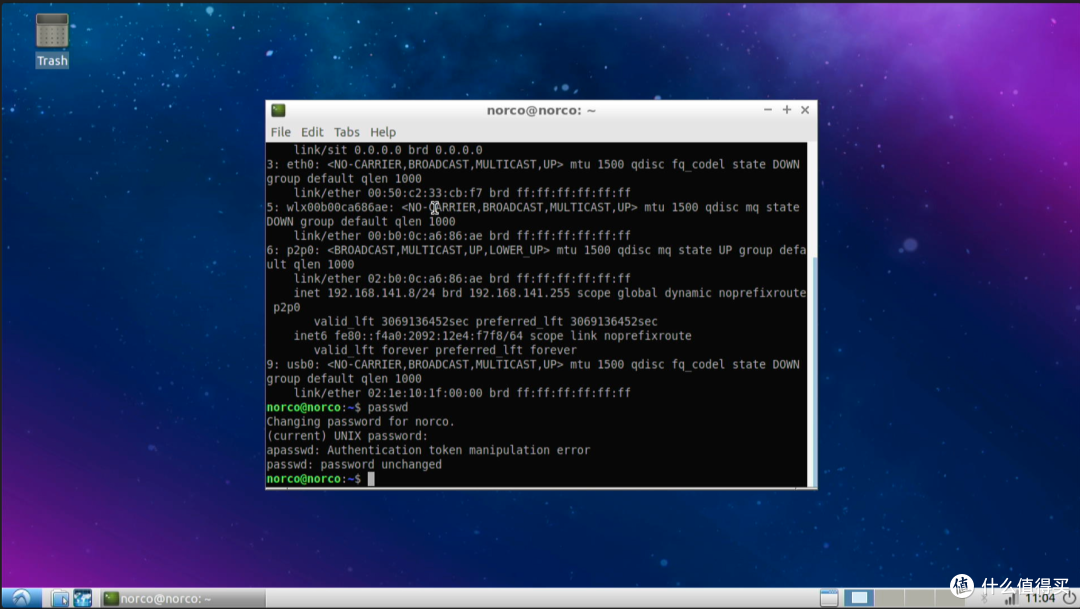This screenshot has width=1080, height=609.
Task: Click the MAC address 00:50:c2:33:cb:f7
Action: click(x=425, y=193)
